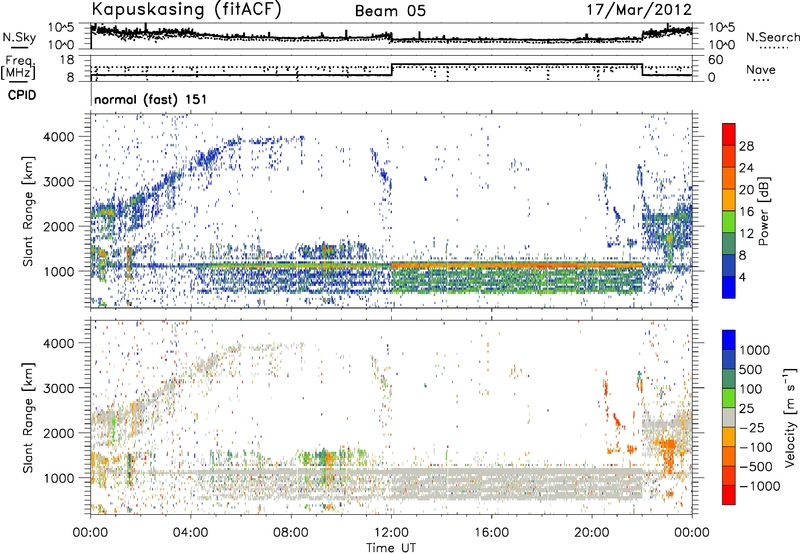Click the blue top segment of the velocity colorbar
Viewport: 800px width, 554px height.
click(729, 340)
